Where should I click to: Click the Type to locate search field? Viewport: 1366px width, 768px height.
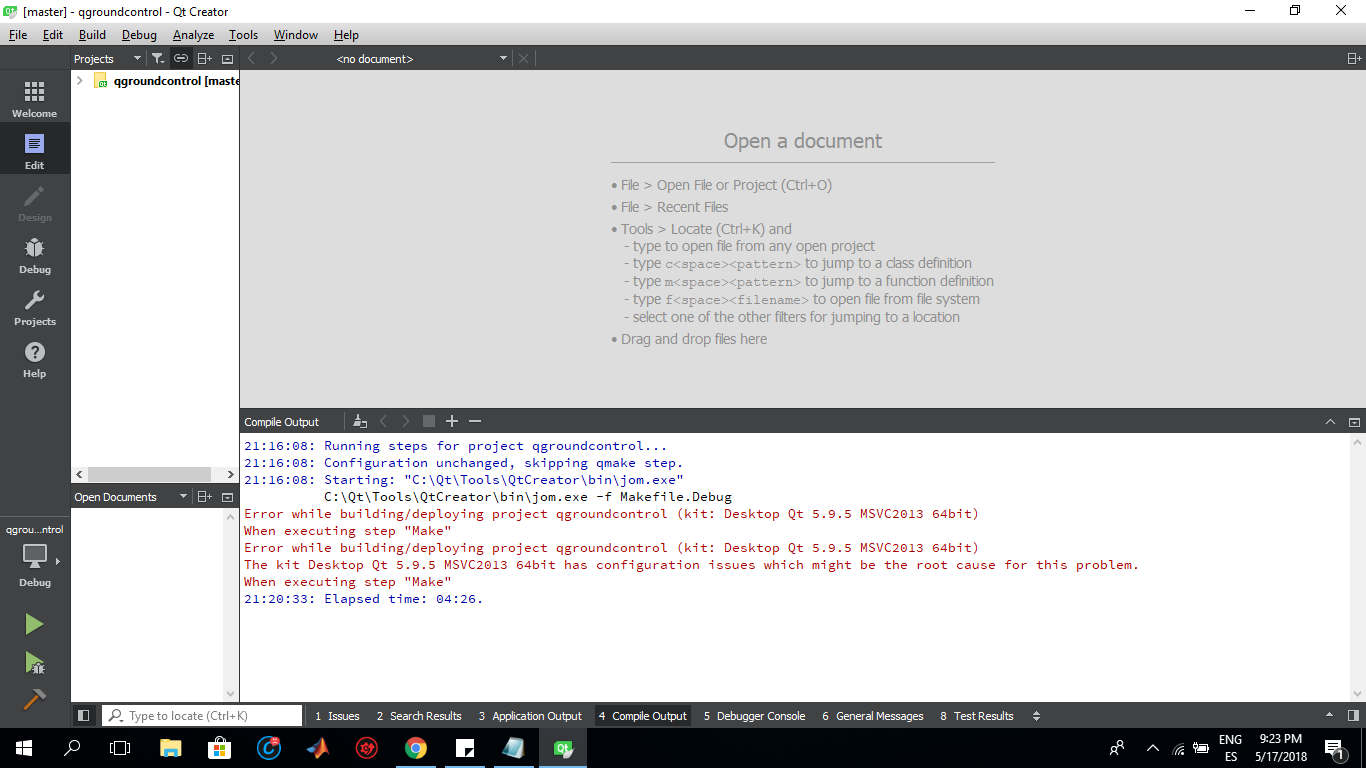tap(202, 716)
